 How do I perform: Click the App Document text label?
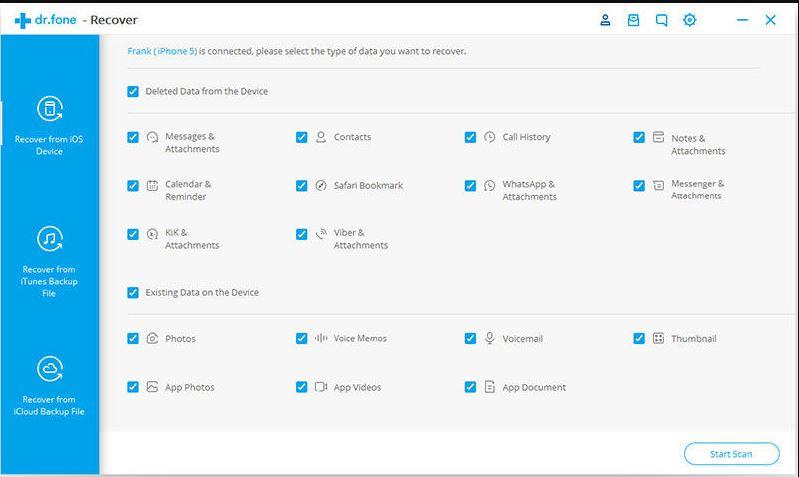pyautogui.click(x=534, y=387)
